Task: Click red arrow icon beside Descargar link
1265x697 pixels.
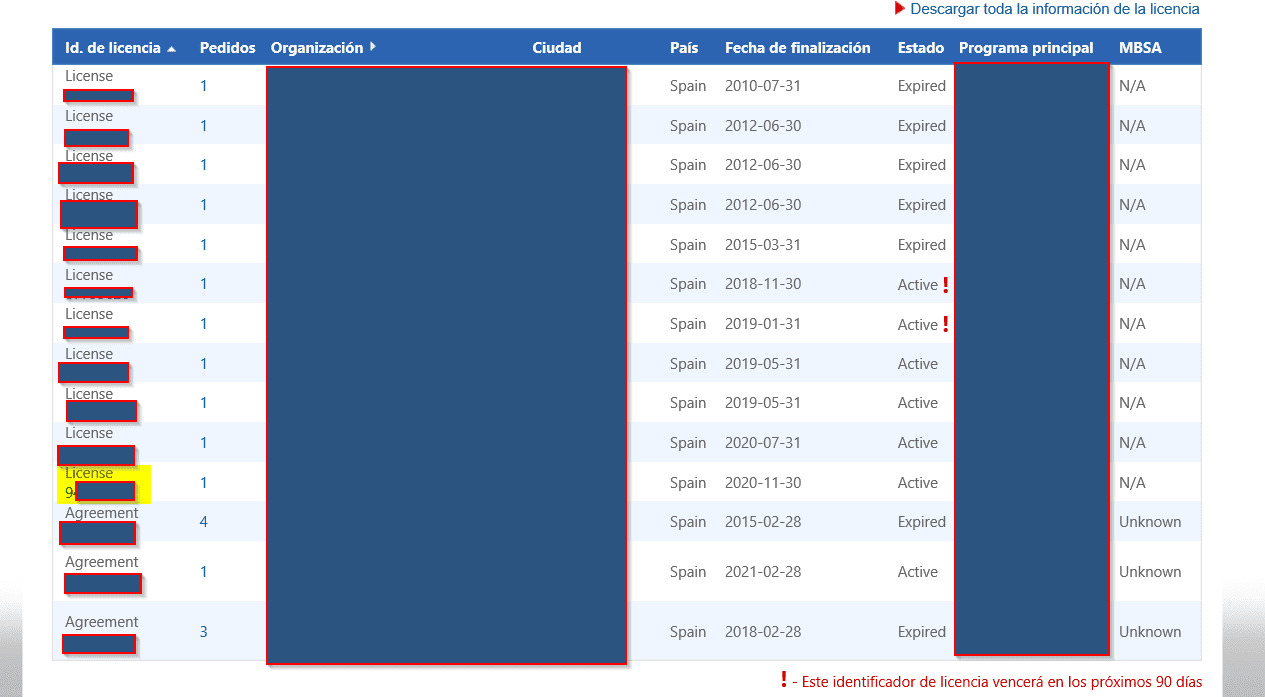Action: click(900, 9)
